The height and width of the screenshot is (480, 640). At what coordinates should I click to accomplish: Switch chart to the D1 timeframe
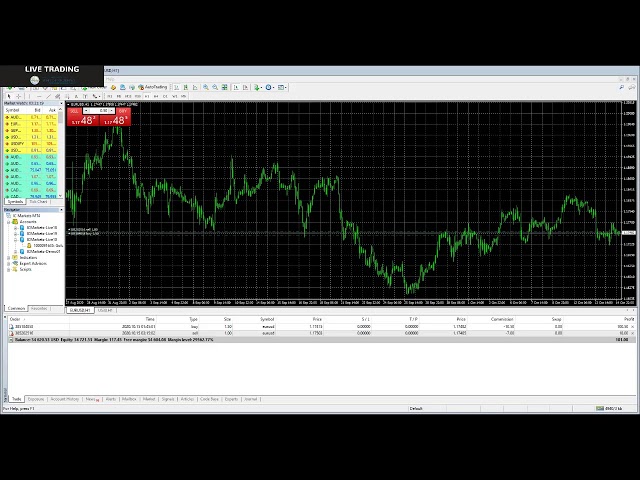pyautogui.click(x=165, y=97)
